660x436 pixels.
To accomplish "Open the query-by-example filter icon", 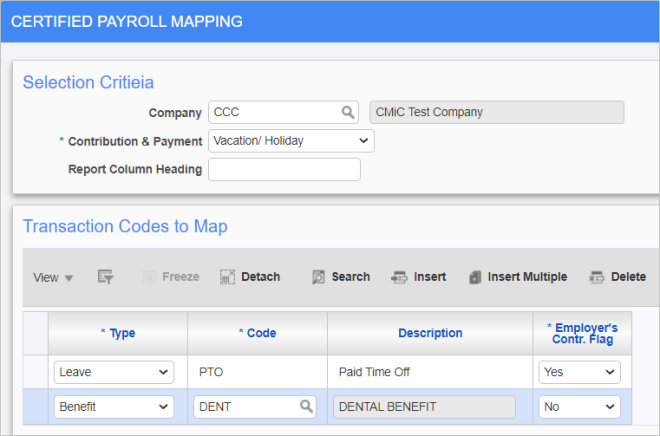I will tap(105, 277).
